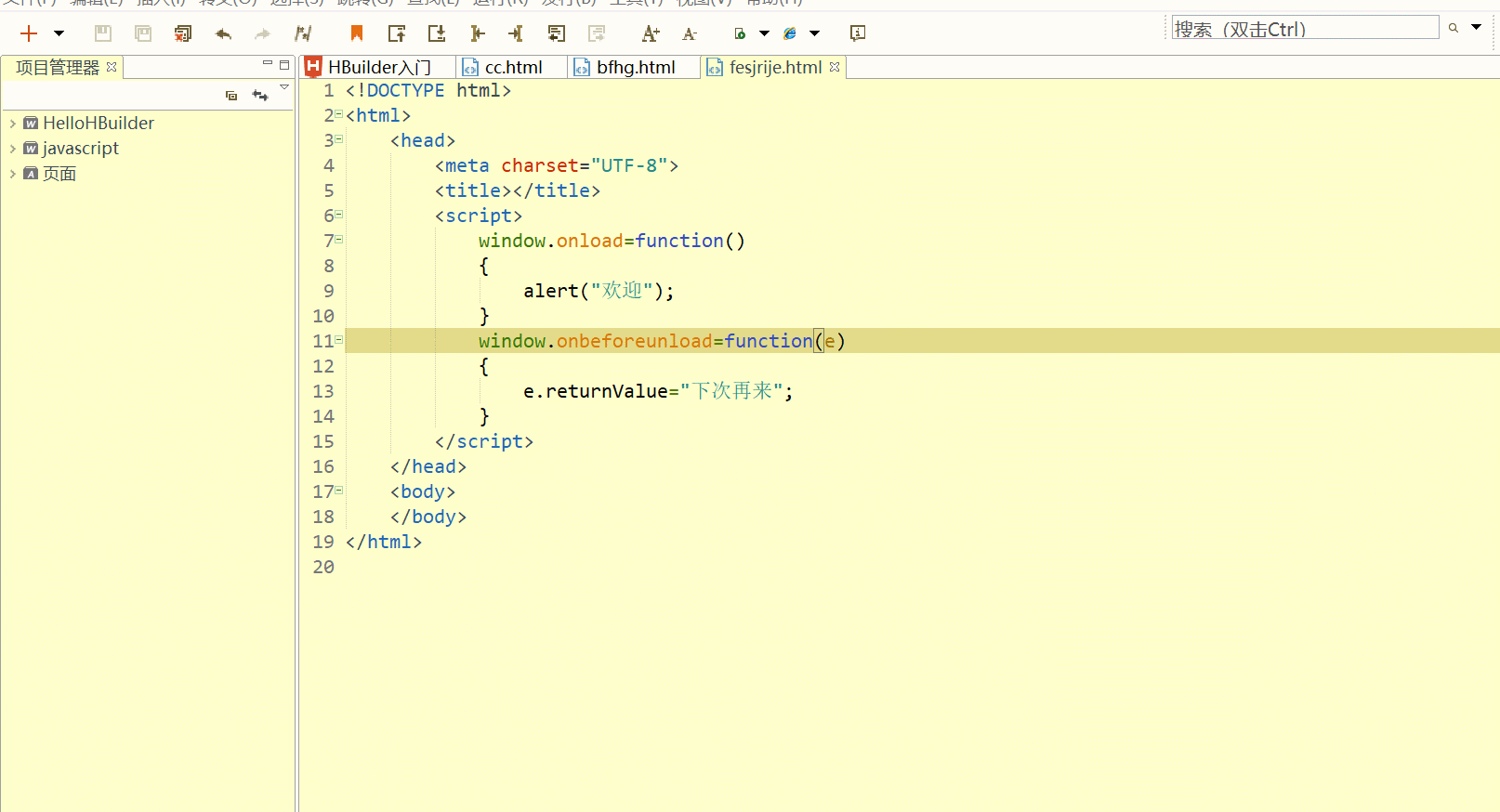Click the jump-to-line-end toolbar icon
The image size is (1500, 812).
click(517, 33)
